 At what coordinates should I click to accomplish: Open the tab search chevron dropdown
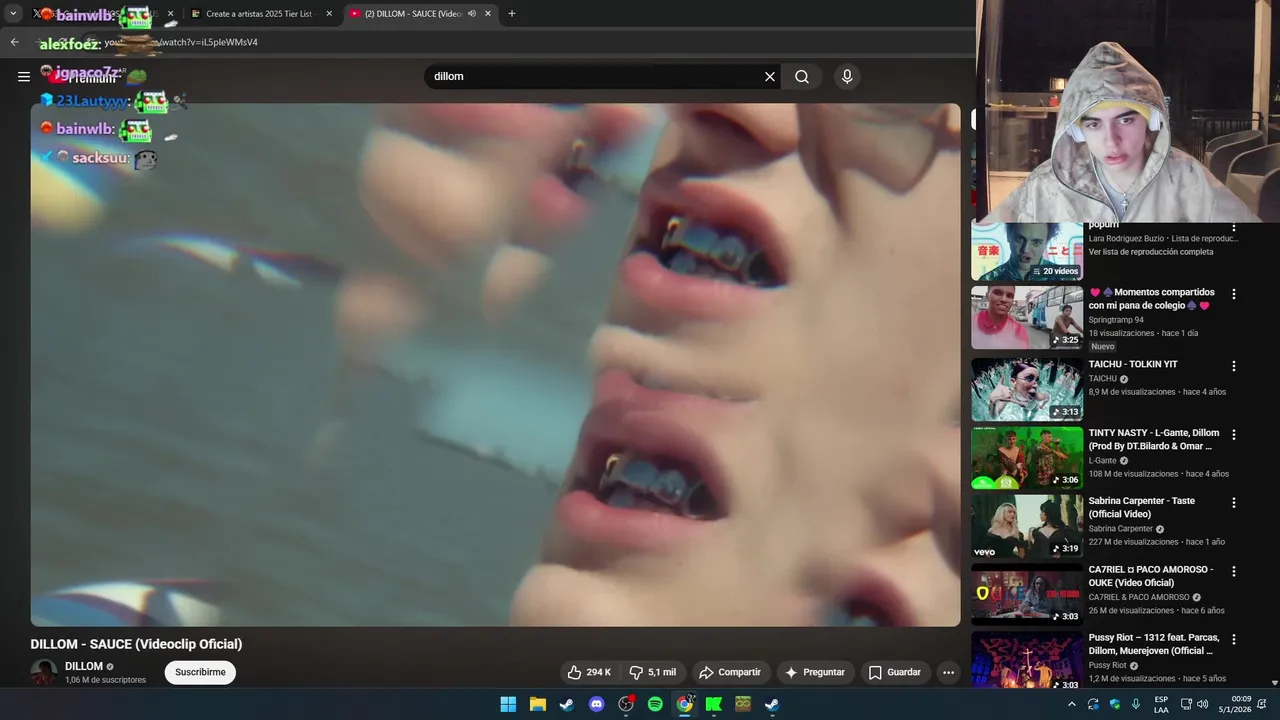(13, 14)
